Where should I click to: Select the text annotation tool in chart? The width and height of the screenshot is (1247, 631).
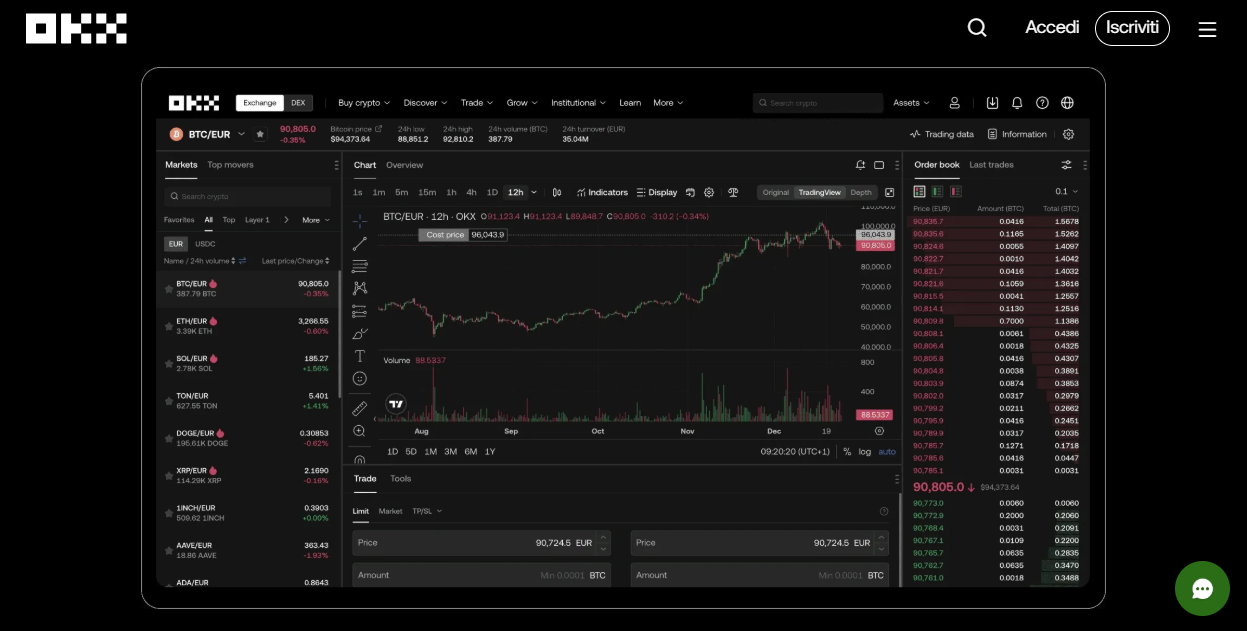[360, 356]
